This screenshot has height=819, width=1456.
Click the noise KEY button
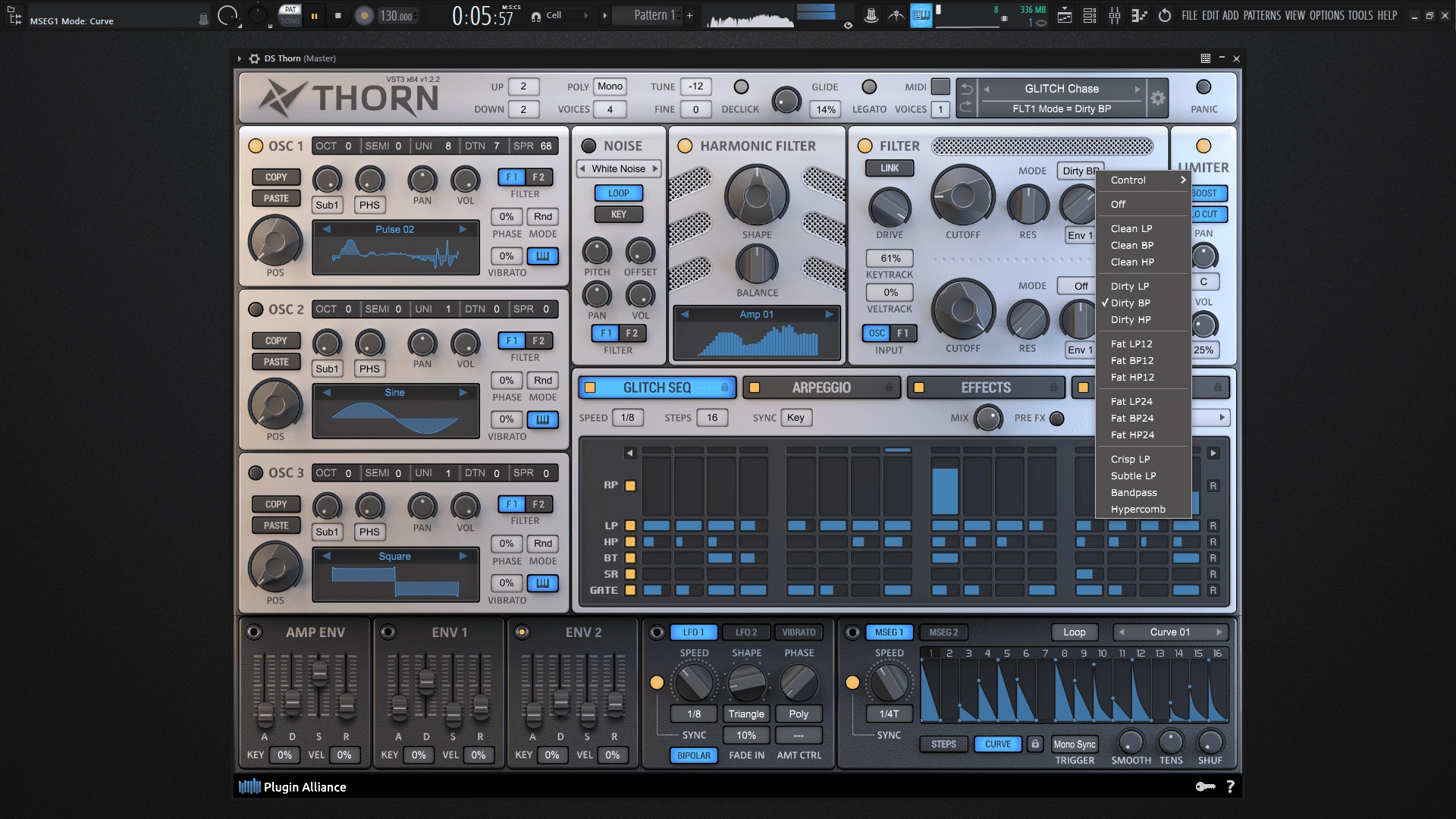point(619,214)
